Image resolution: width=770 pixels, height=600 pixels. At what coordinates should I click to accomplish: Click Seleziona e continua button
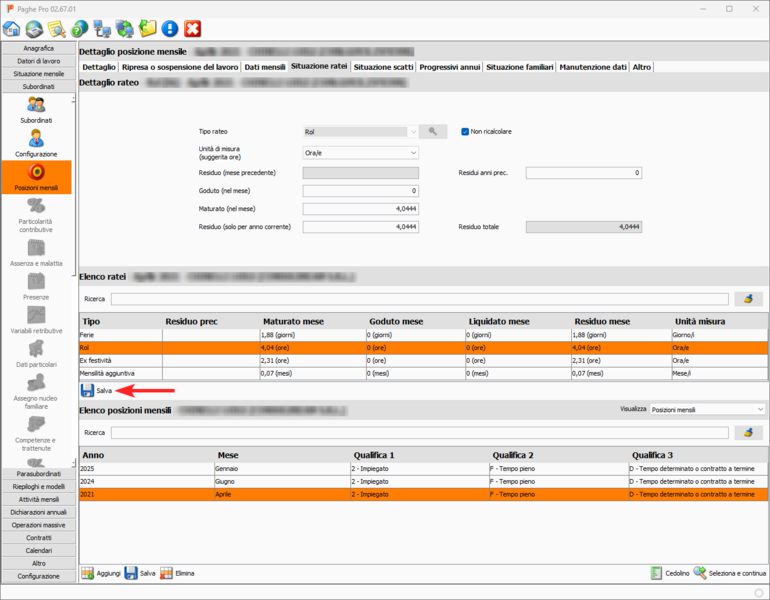coord(729,573)
